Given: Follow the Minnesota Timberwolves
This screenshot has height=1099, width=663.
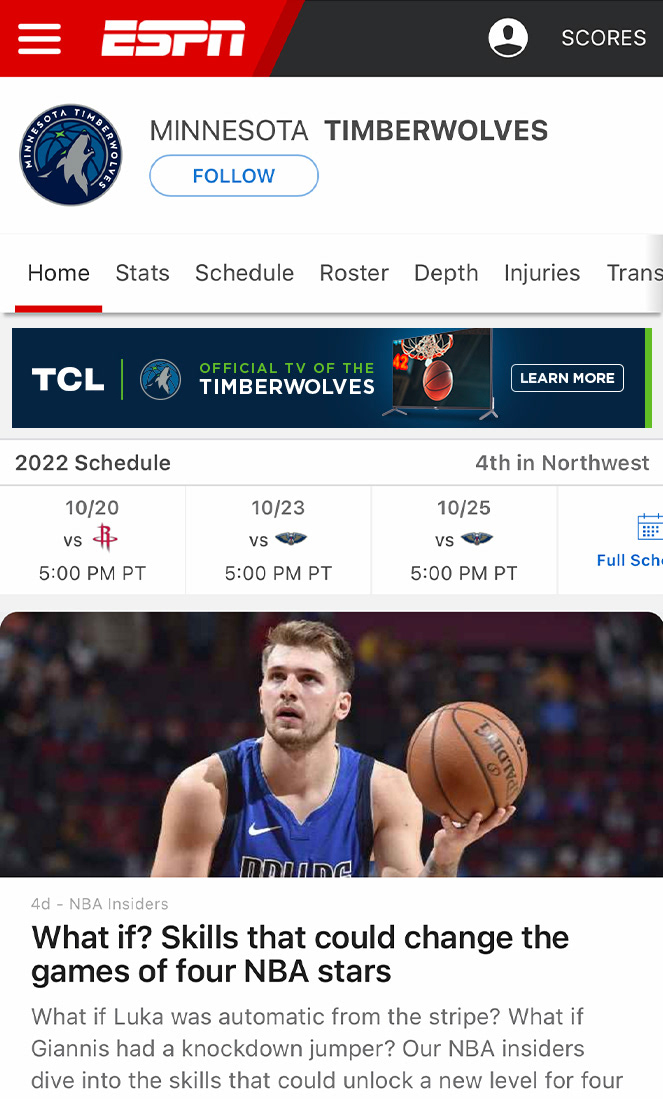Looking at the screenshot, I should [x=234, y=176].
